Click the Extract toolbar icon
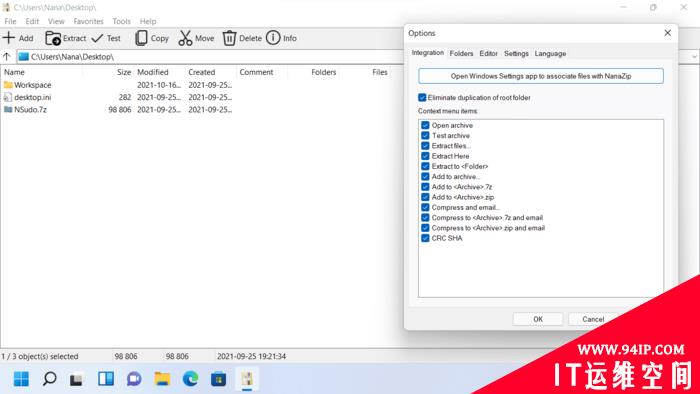This screenshot has height=394, width=700. tap(53, 38)
